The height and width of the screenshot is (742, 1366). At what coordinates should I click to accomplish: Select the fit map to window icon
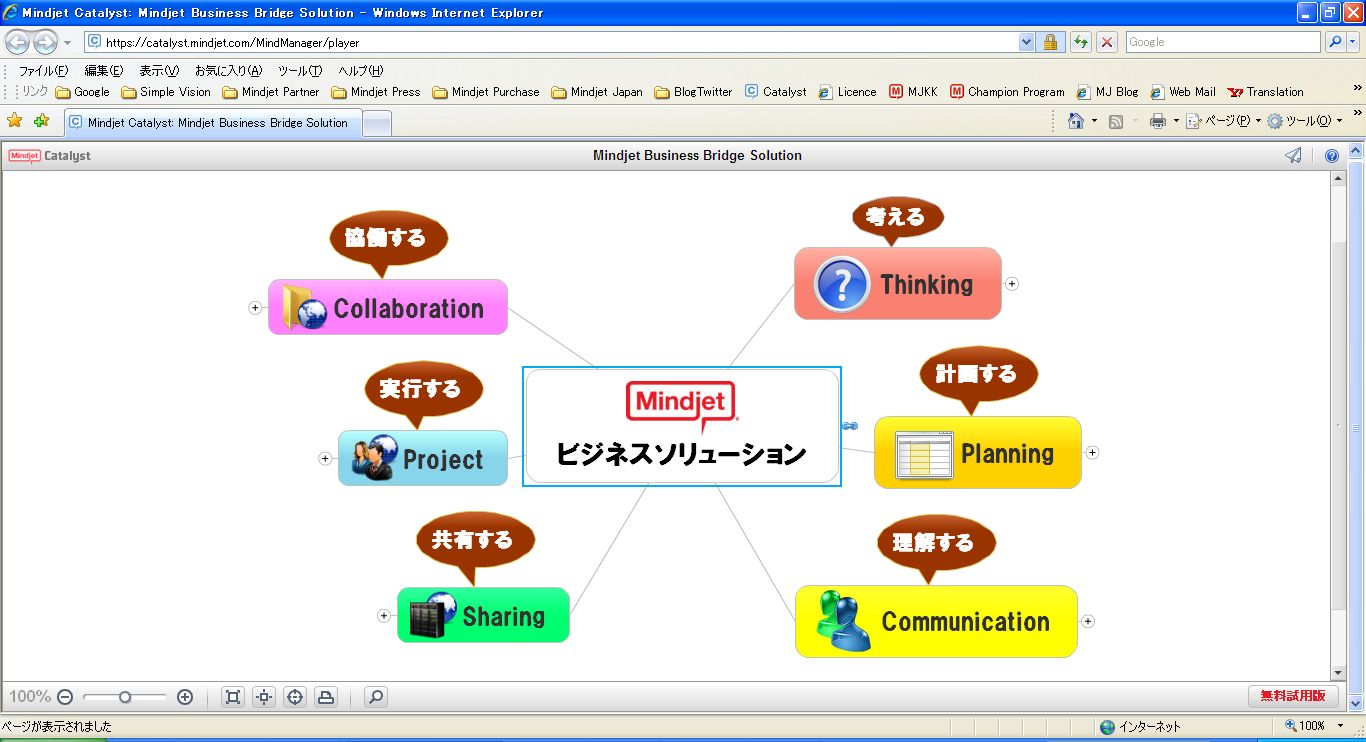point(232,697)
